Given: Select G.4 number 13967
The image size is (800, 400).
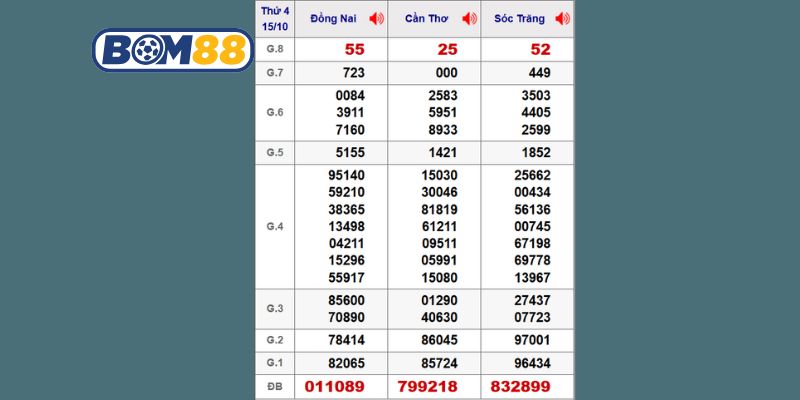Looking at the screenshot, I should (533, 278).
